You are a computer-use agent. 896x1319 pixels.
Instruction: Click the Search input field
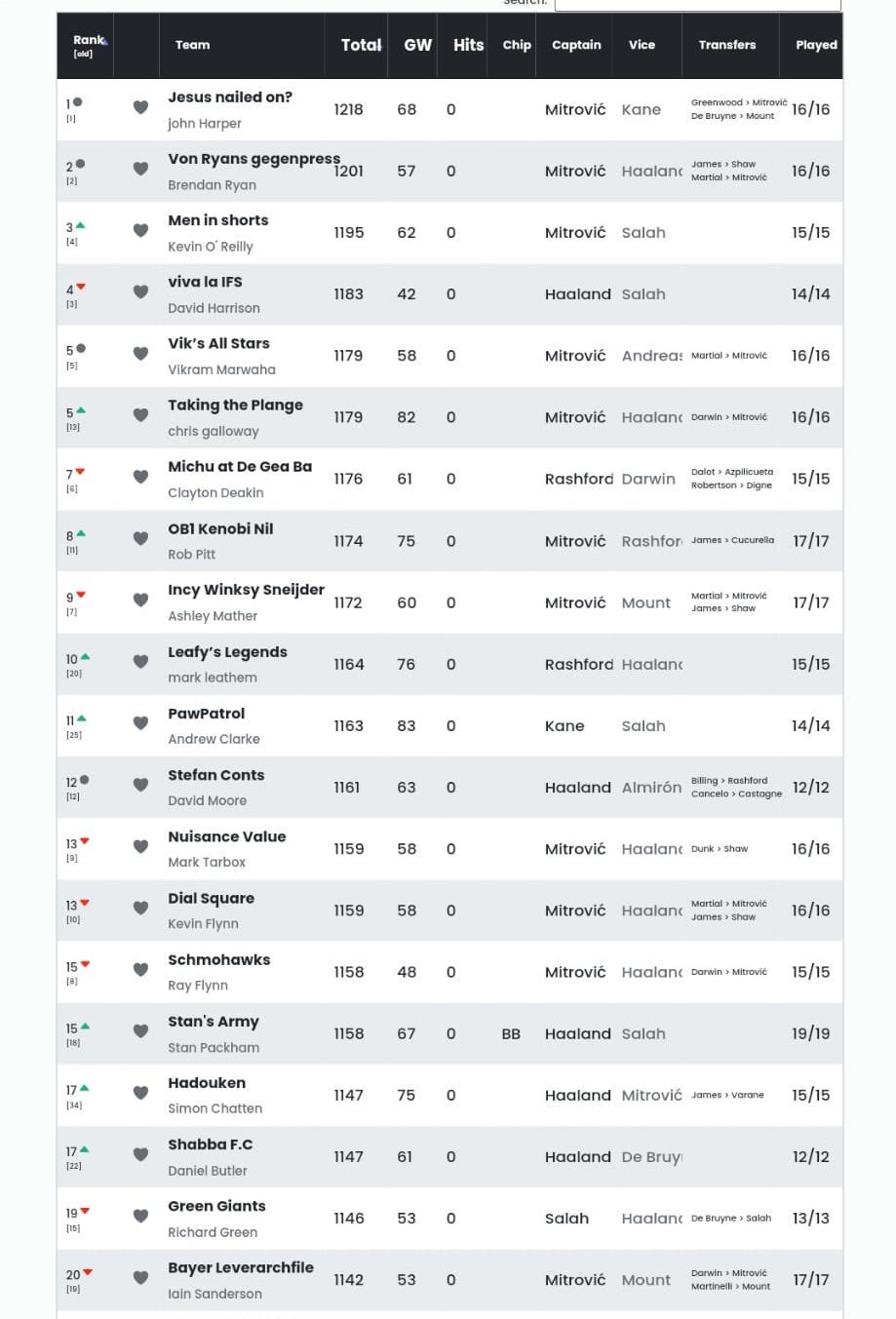[x=697, y=5]
